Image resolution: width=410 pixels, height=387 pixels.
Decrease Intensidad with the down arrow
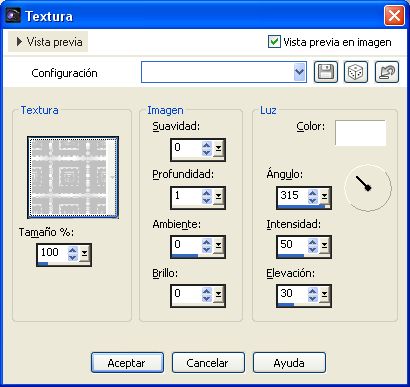[x=313, y=250]
